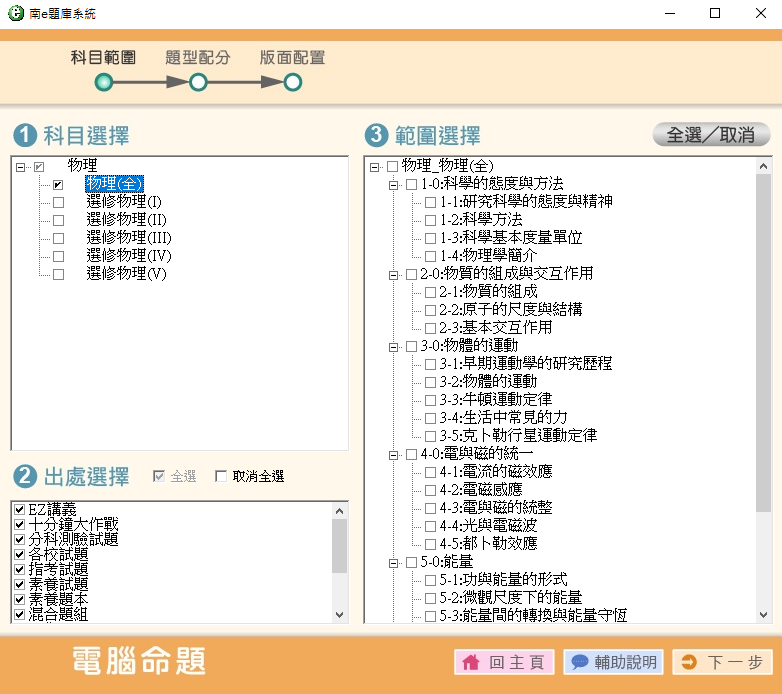The width and height of the screenshot is (782, 694).
Task: Check 5-1:功與能量的形式 checkbox
Action: coord(430,580)
